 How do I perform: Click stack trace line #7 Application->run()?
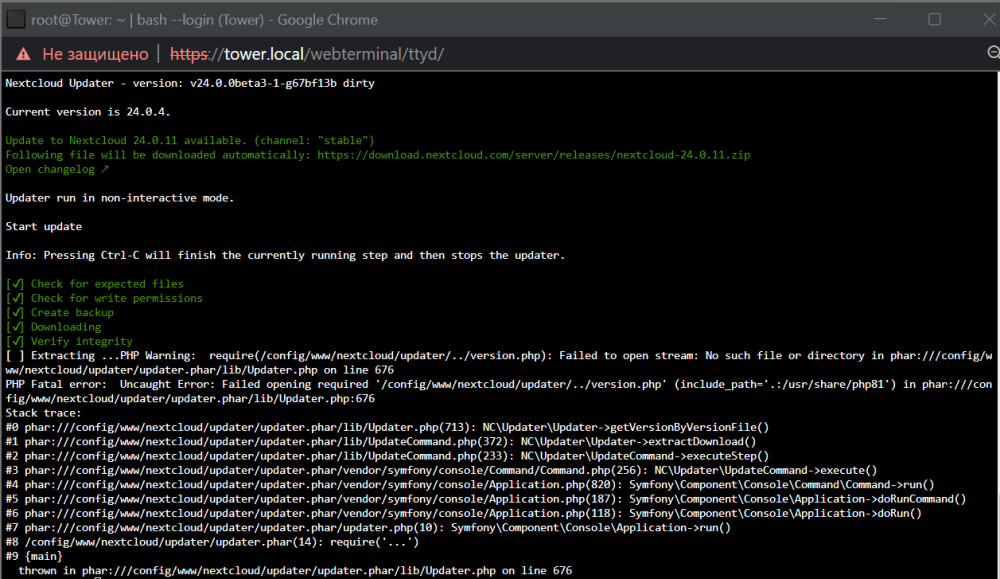(x=368, y=528)
